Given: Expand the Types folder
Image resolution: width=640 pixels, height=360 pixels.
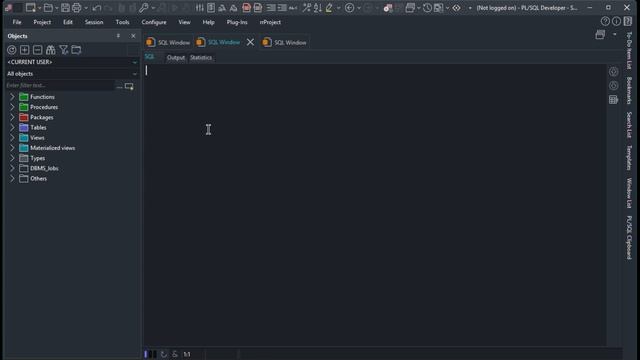Looking at the screenshot, I should 12,158.
